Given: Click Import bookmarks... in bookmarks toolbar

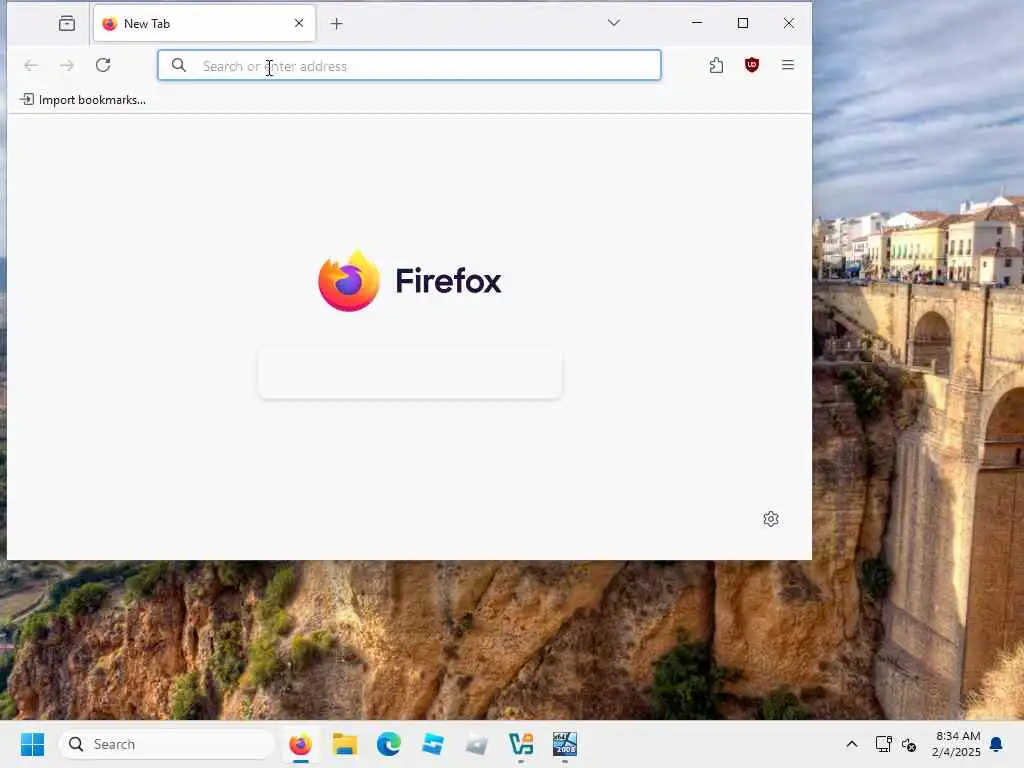Looking at the screenshot, I should point(83,100).
